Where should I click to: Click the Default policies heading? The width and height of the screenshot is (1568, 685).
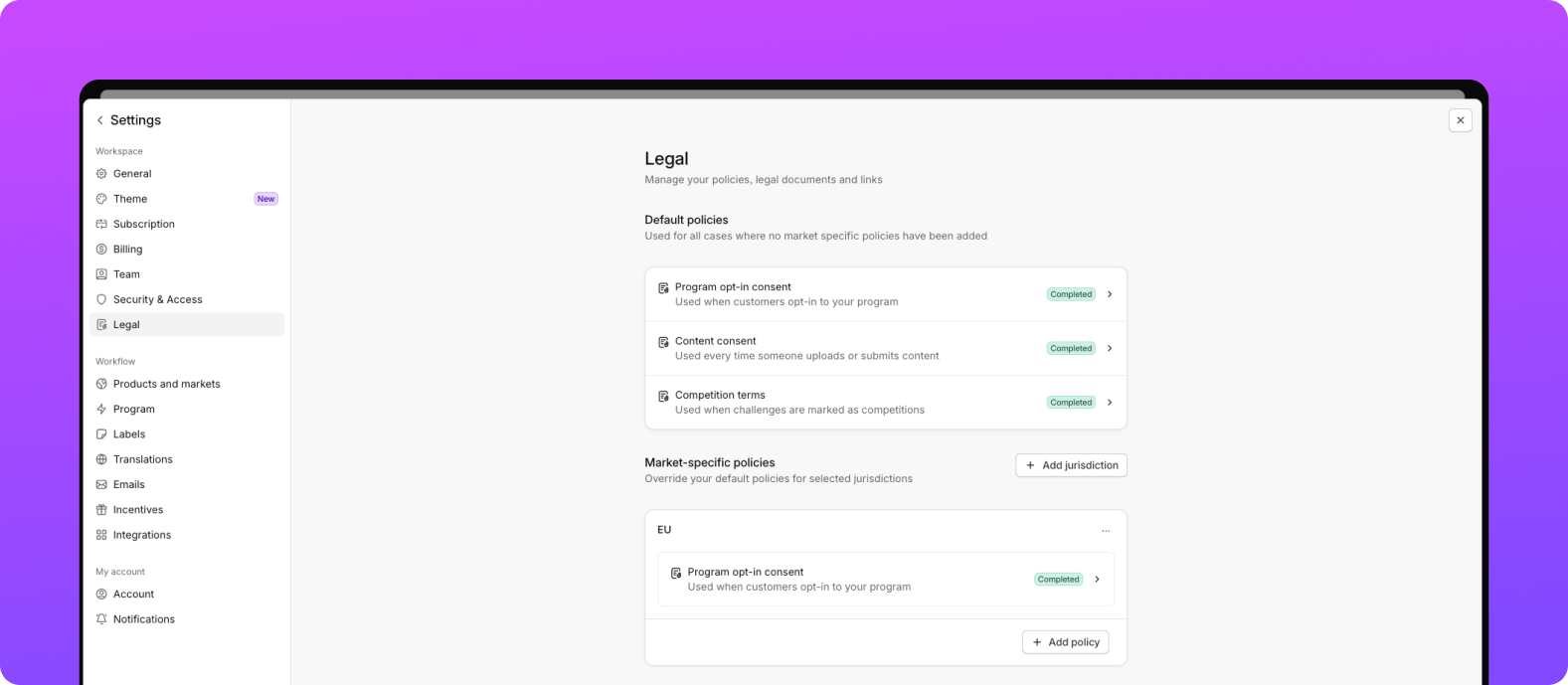(686, 220)
